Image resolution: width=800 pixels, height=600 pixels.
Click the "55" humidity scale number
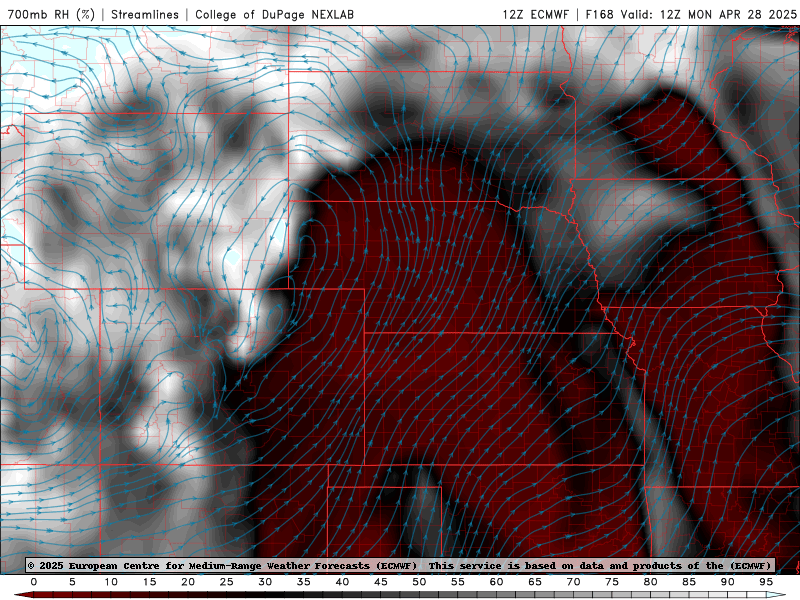coord(458,582)
